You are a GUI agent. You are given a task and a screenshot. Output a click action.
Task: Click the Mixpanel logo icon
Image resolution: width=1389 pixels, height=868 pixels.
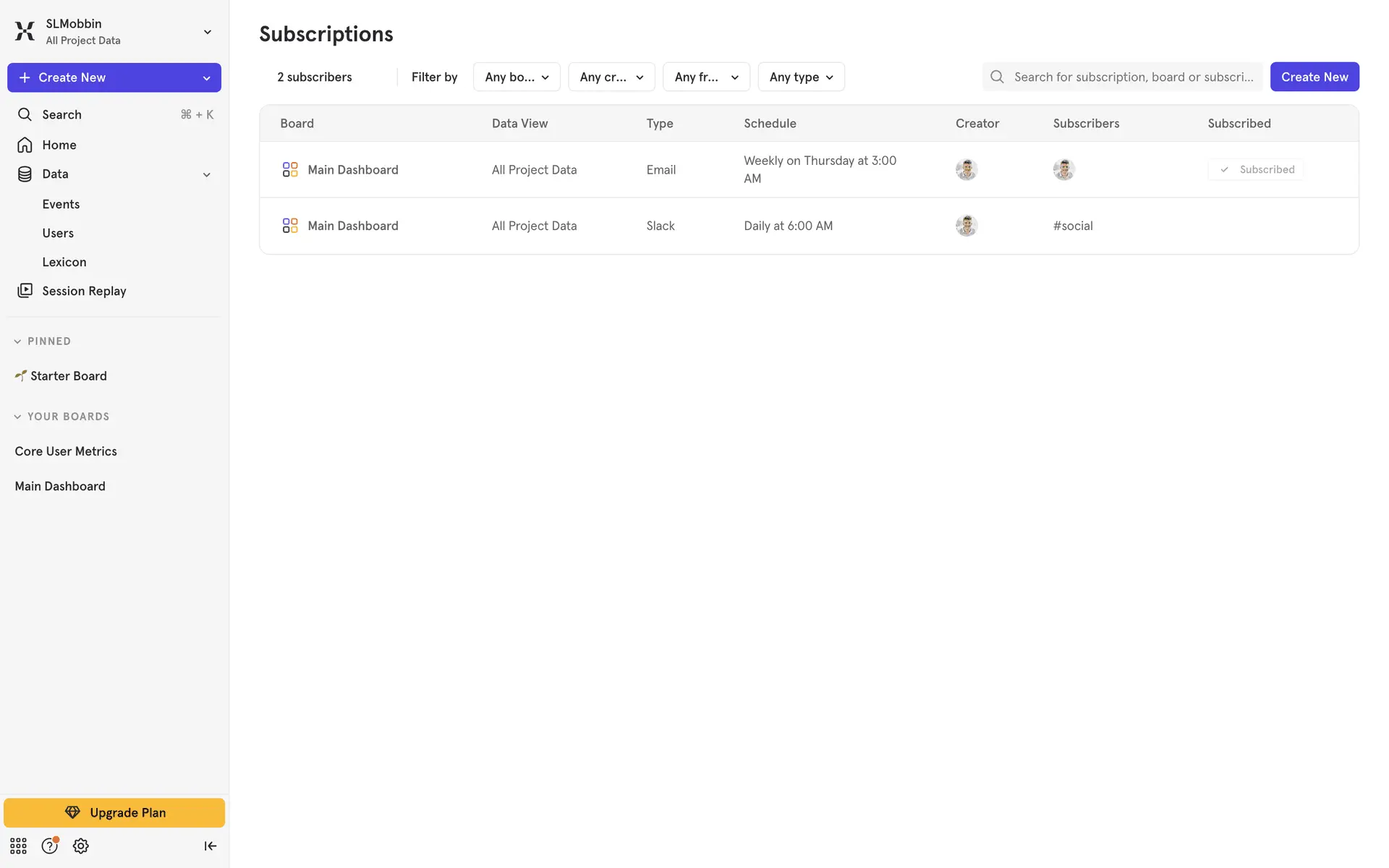point(25,31)
